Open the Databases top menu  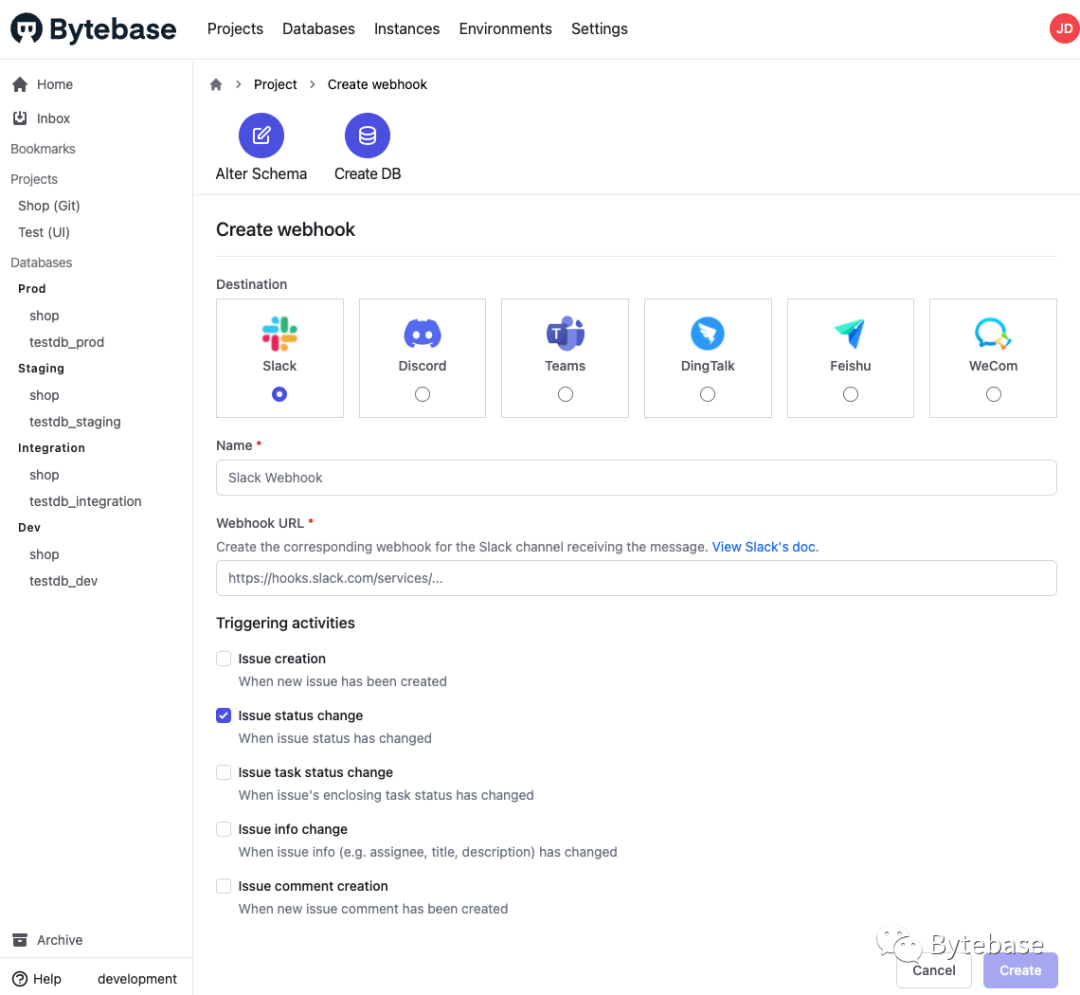[x=318, y=29]
